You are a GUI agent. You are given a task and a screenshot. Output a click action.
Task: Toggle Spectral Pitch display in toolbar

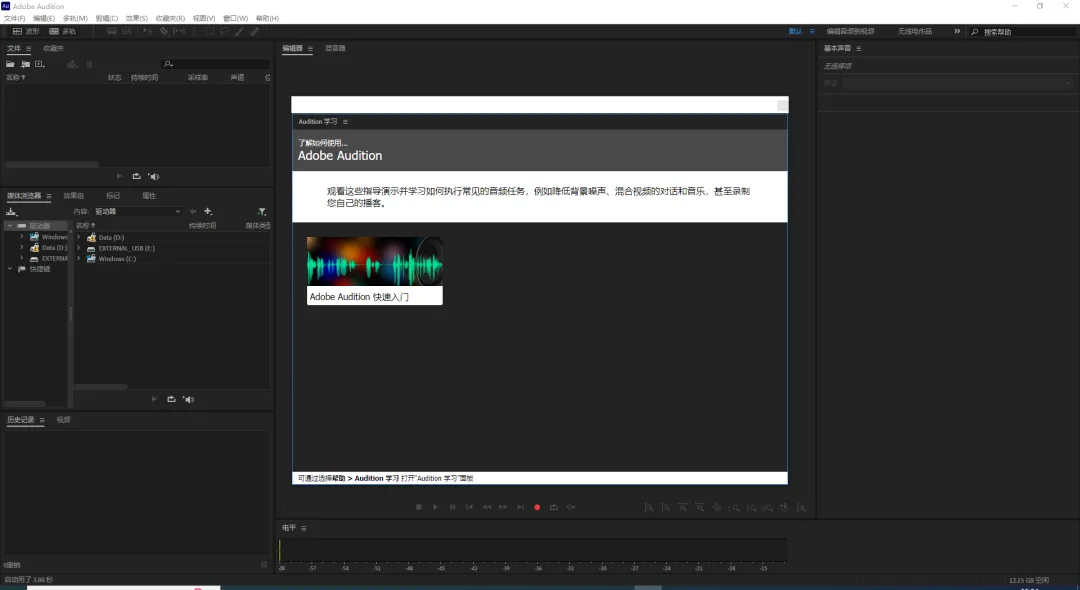pos(127,31)
